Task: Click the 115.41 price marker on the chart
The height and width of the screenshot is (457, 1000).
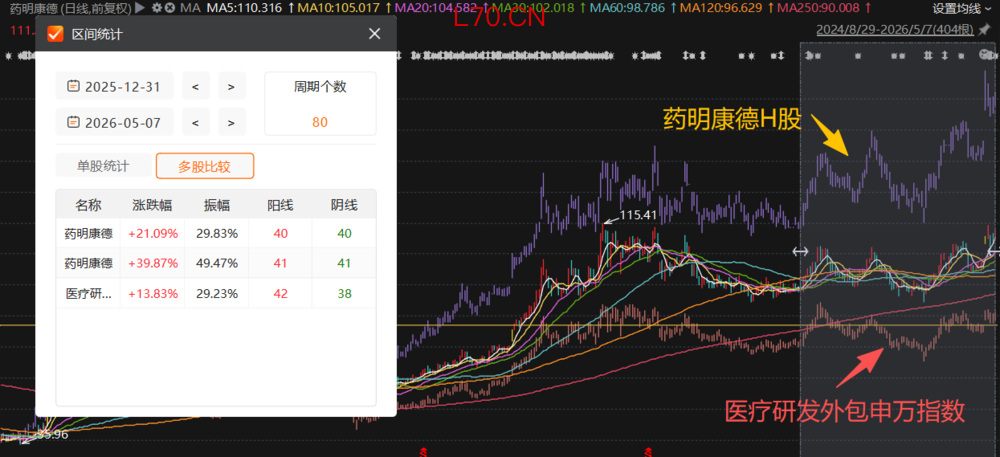Action: pyautogui.click(x=638, y=215)
